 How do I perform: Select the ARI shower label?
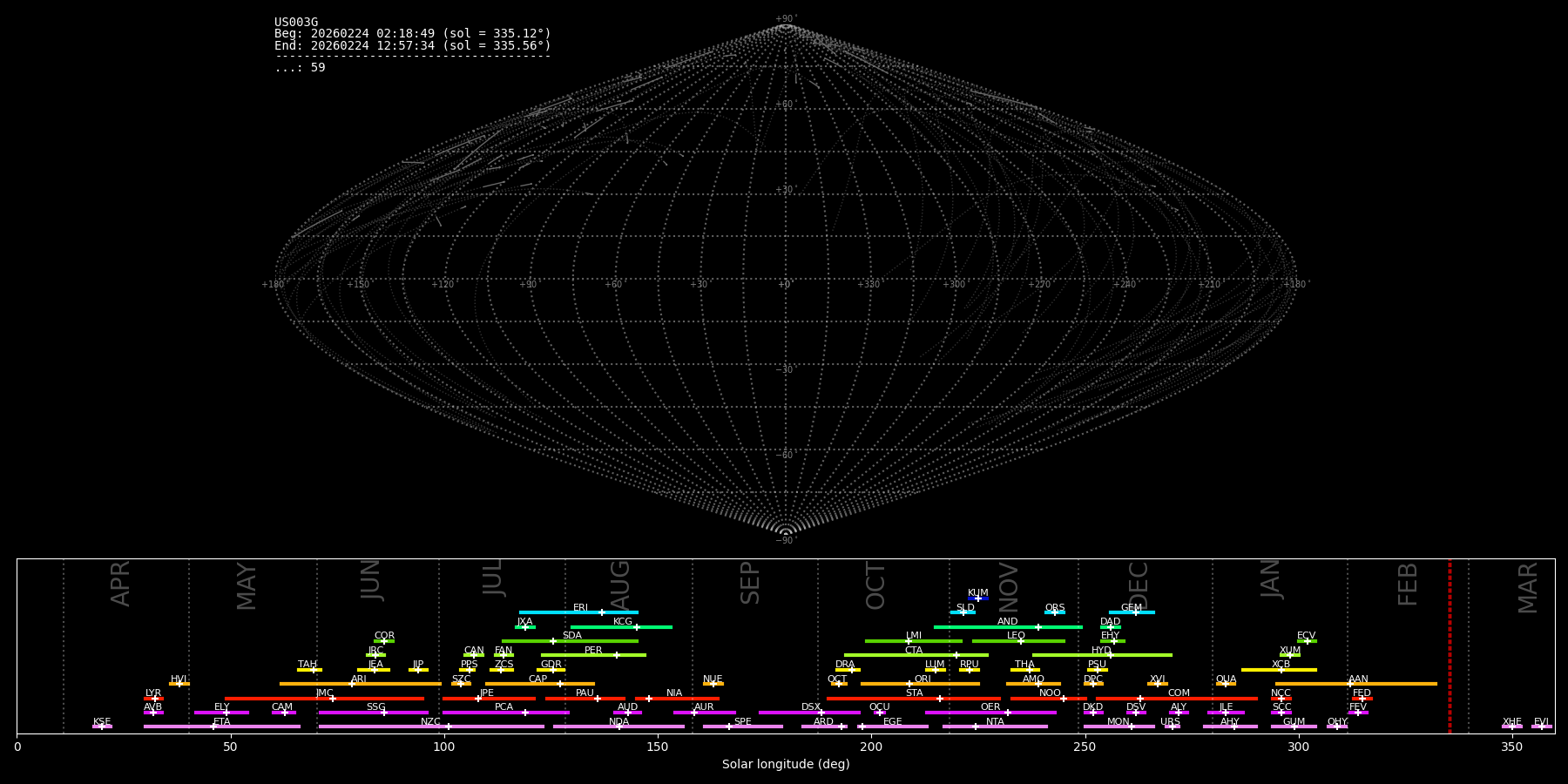[359, 679]
